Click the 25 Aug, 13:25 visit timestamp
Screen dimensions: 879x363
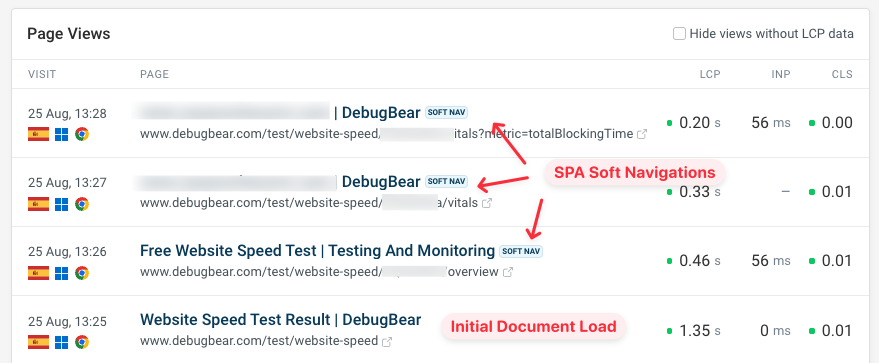coord(67,322)
